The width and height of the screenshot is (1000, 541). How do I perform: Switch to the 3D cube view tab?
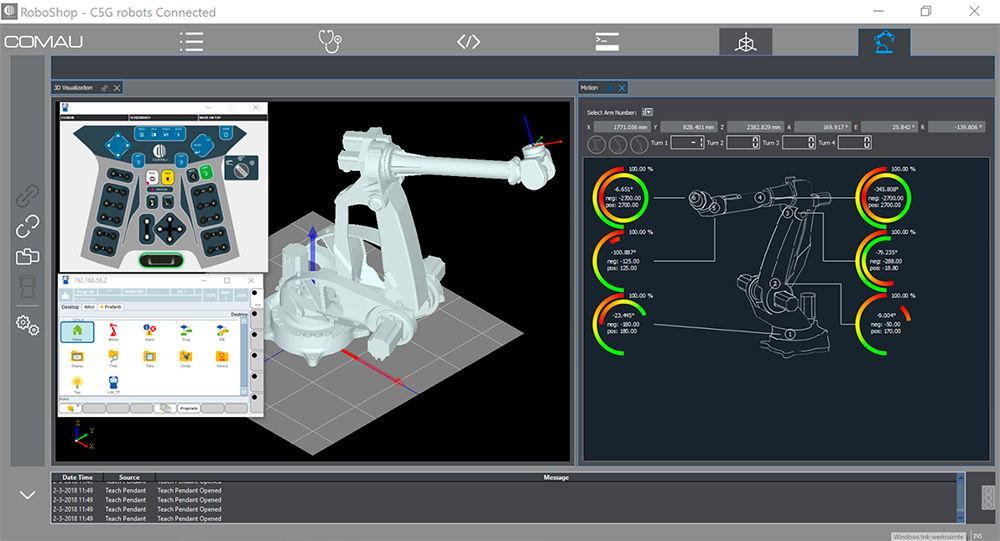(x=746, y=42)
